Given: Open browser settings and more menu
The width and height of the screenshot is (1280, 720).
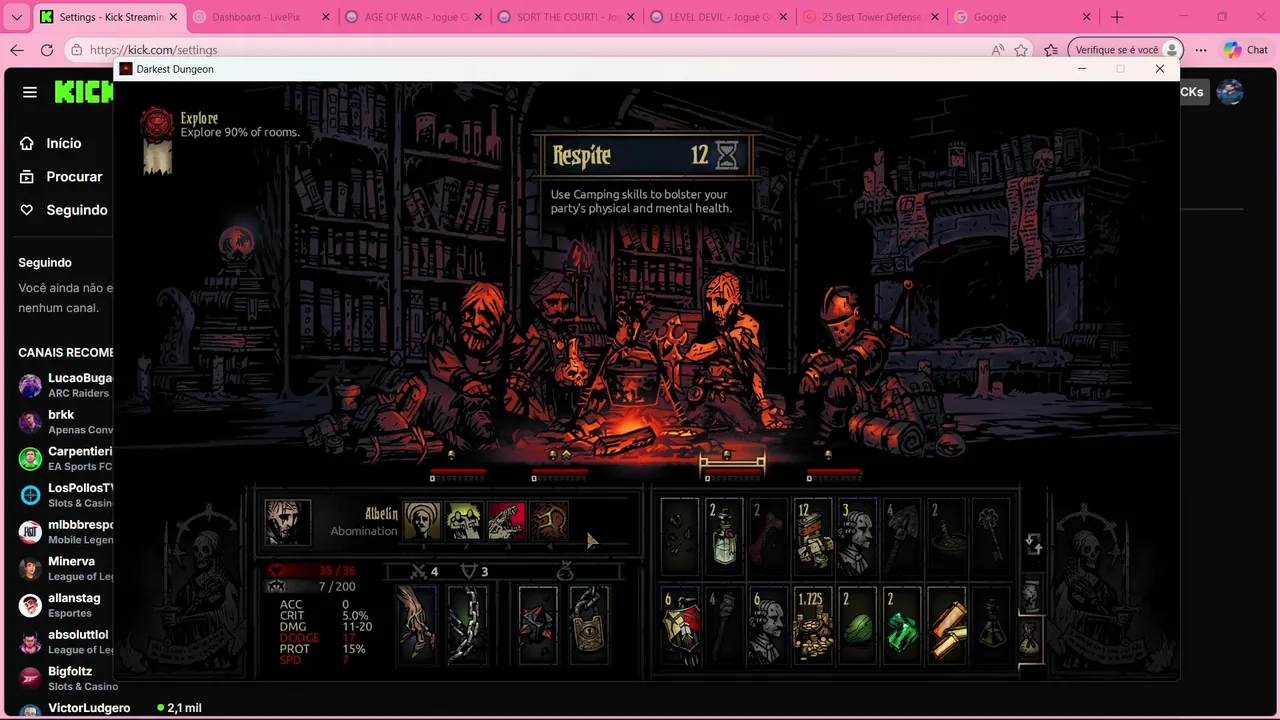Looking at the screenshot, I should [1201, 50].
